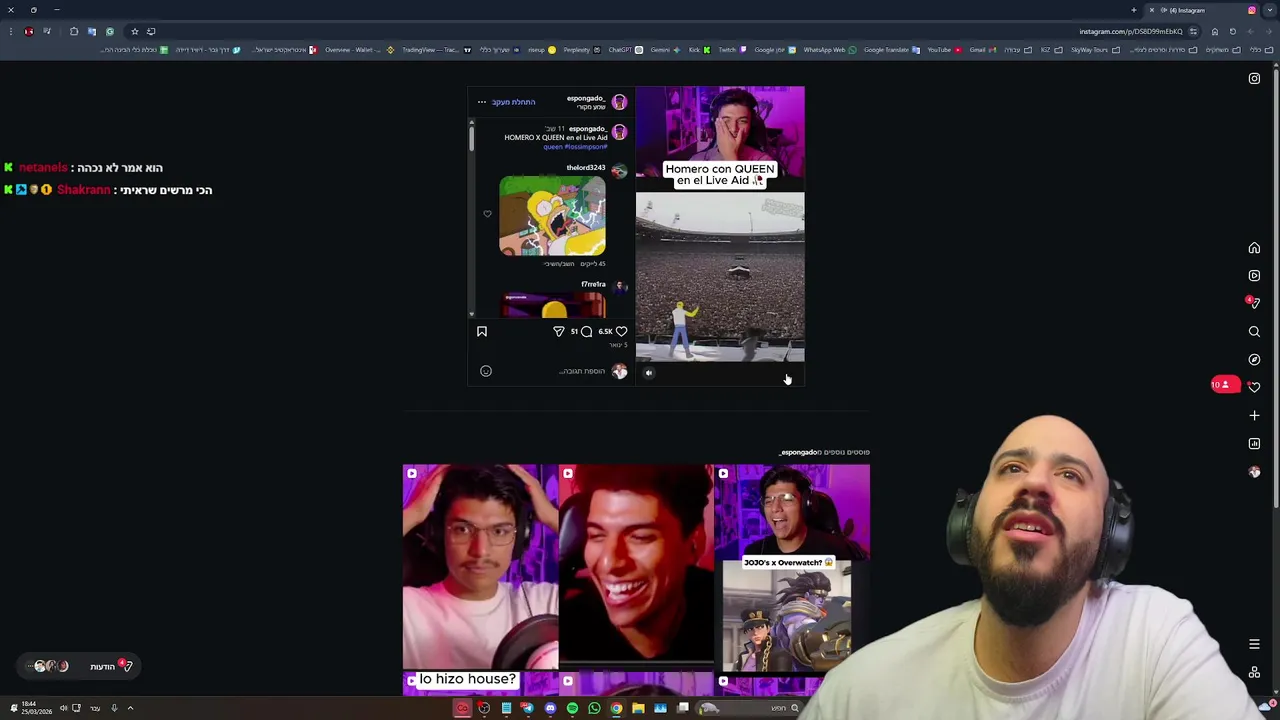1280x720 pixels.
Task: Open the Messages pill at bottom left
Action: (x=81, y=666)
